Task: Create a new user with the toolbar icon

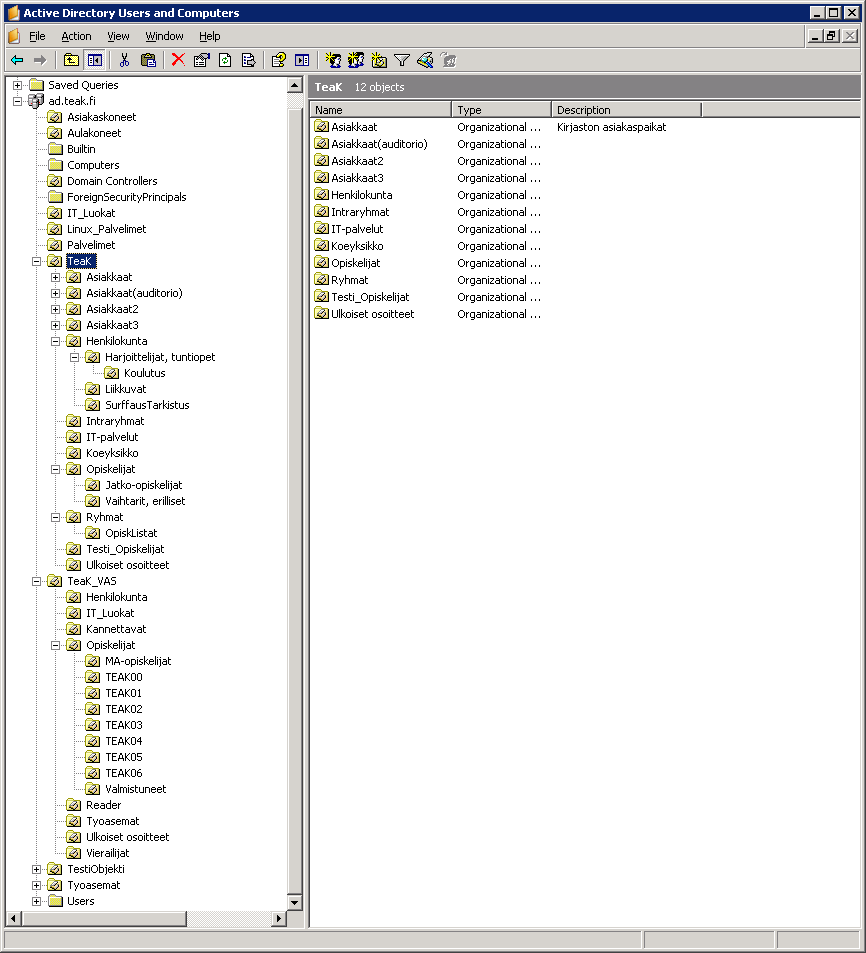Action: tap(333, 60)
